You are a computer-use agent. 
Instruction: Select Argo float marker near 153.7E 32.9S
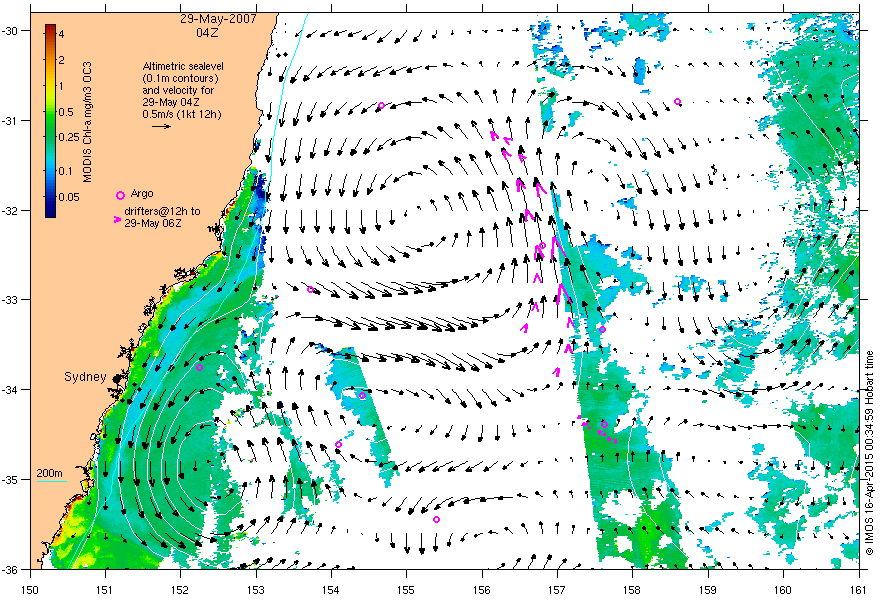[310, 290]
